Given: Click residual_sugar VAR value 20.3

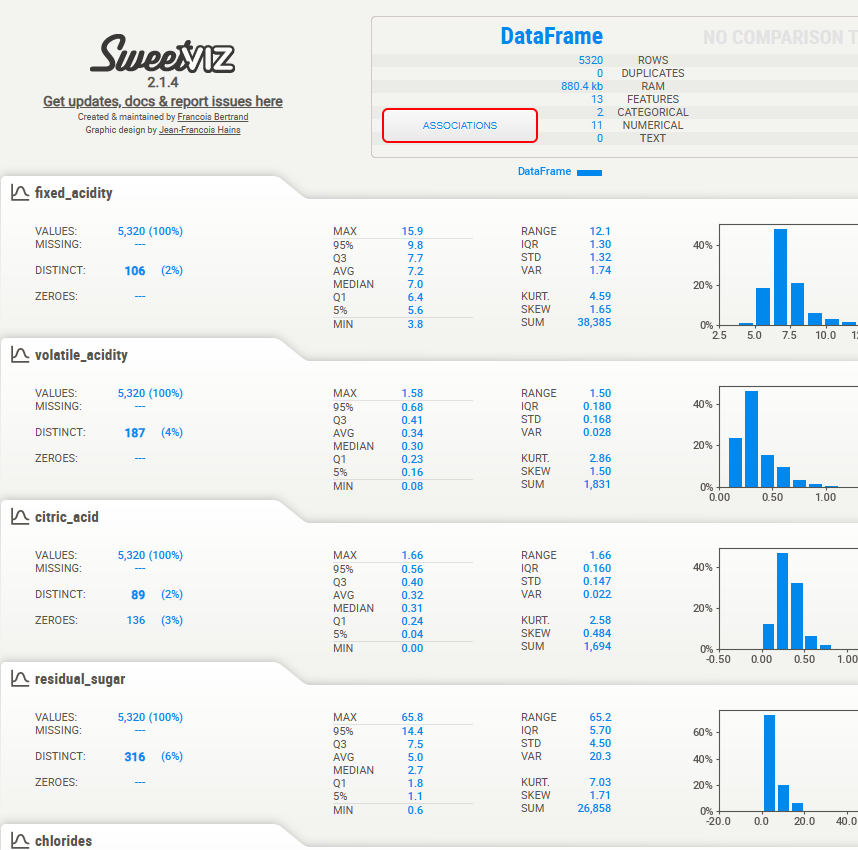Looking at the screenshot, I should pyautogui.click(x=600, y=756).
